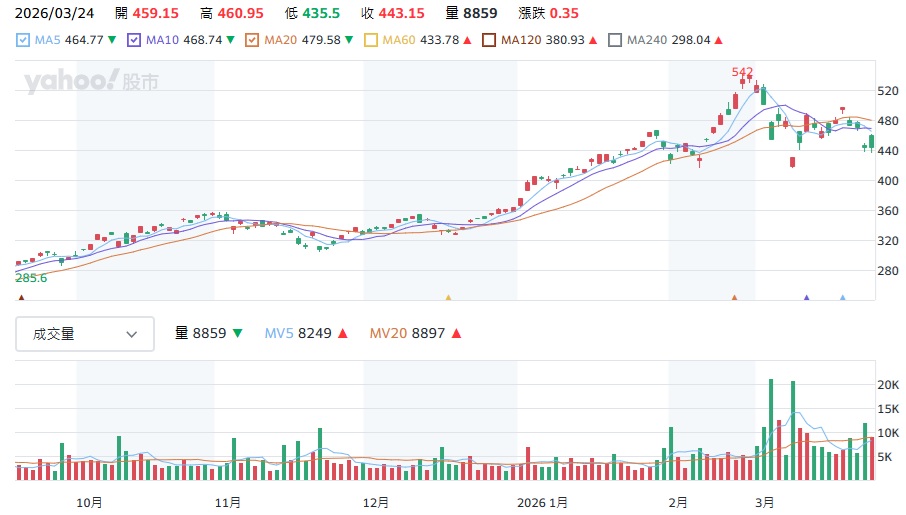
Task: Click the yellow triangle event marker
Action: click(x=448, y=297)
